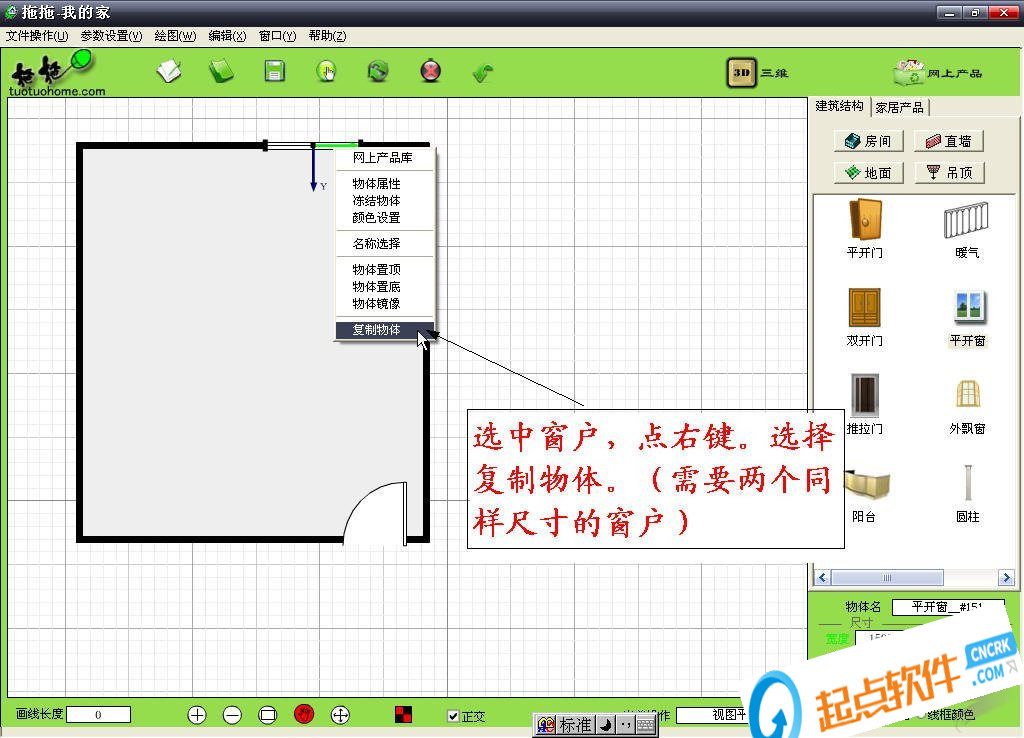
Task: Click the green circular arrows refresh icon
Action: pyautogui.click(x=378, y=71)
